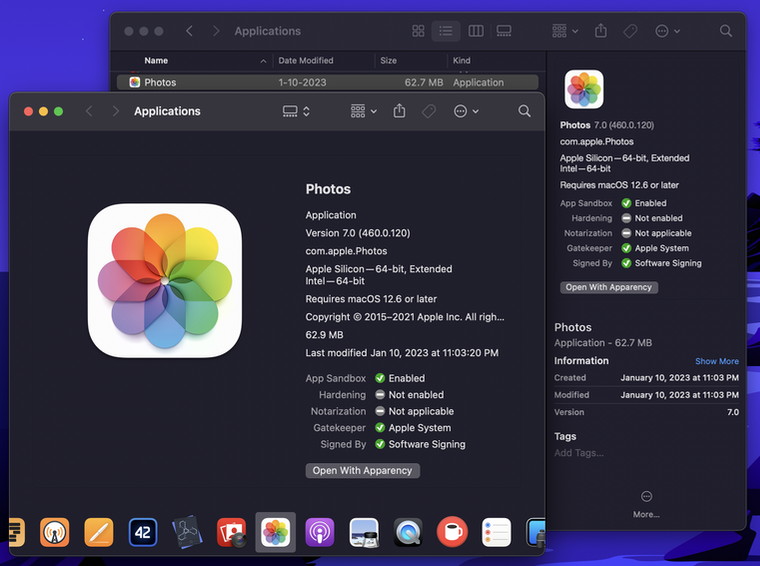Switch rear window to column view
The image size is (760, 566).
click(476, 31)
